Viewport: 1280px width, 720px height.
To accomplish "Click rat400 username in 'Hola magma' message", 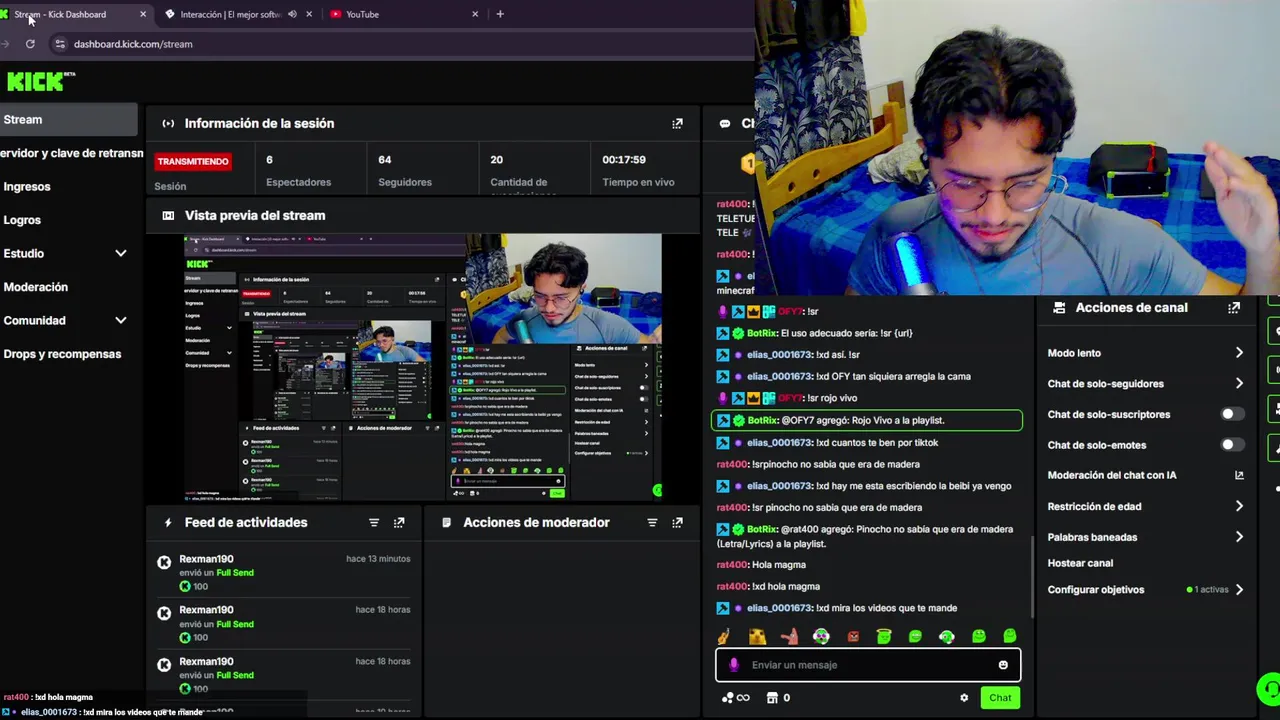I will (732, 565).
